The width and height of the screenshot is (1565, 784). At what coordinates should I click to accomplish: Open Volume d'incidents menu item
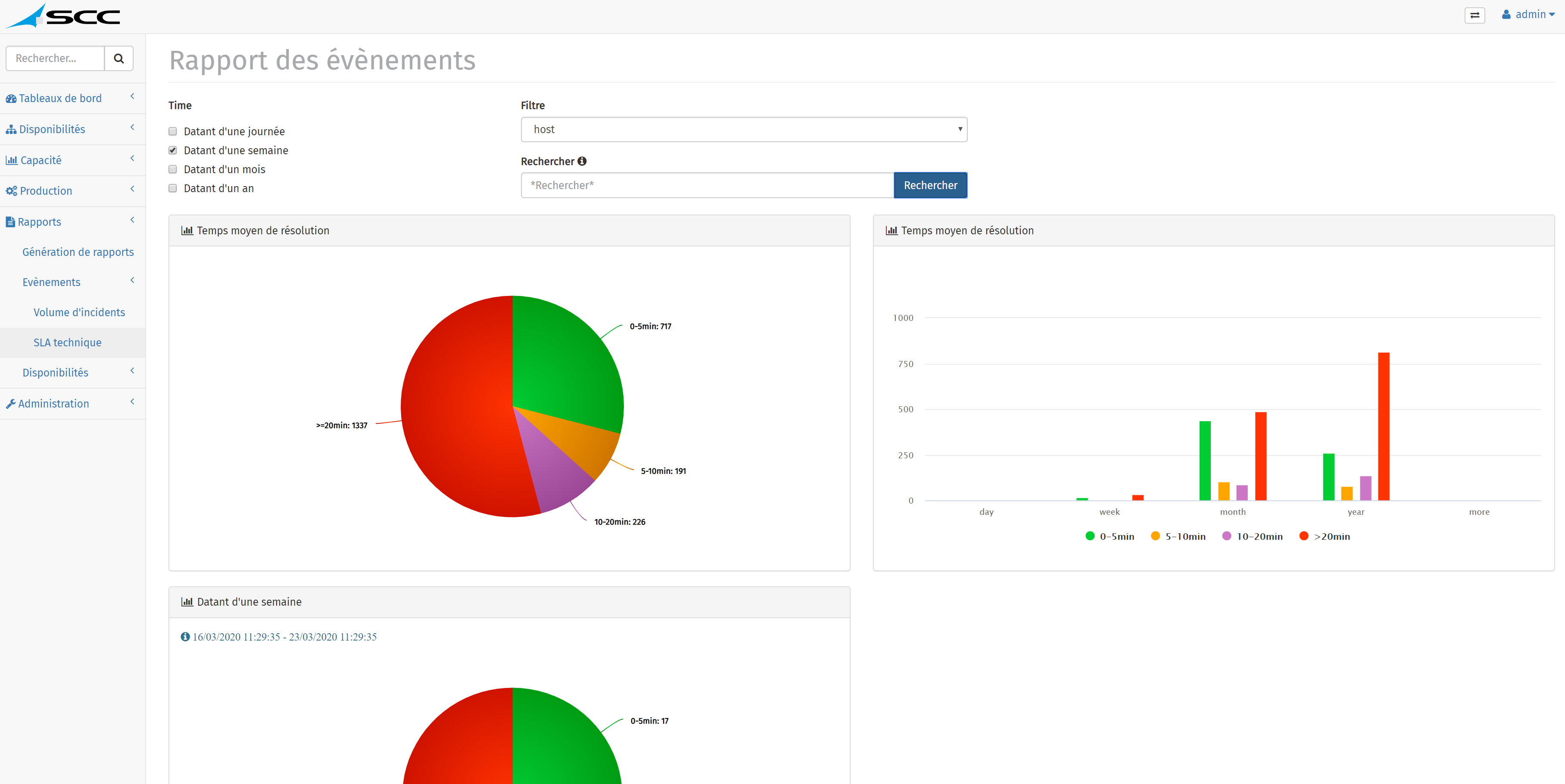click(x=79, y=312)
